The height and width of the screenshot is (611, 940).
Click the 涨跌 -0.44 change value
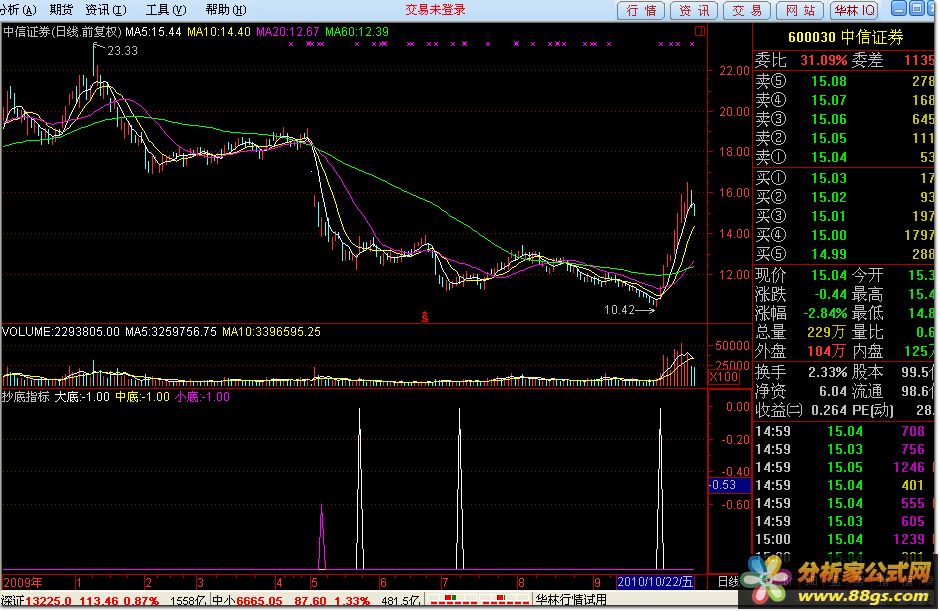pos(830,294)
